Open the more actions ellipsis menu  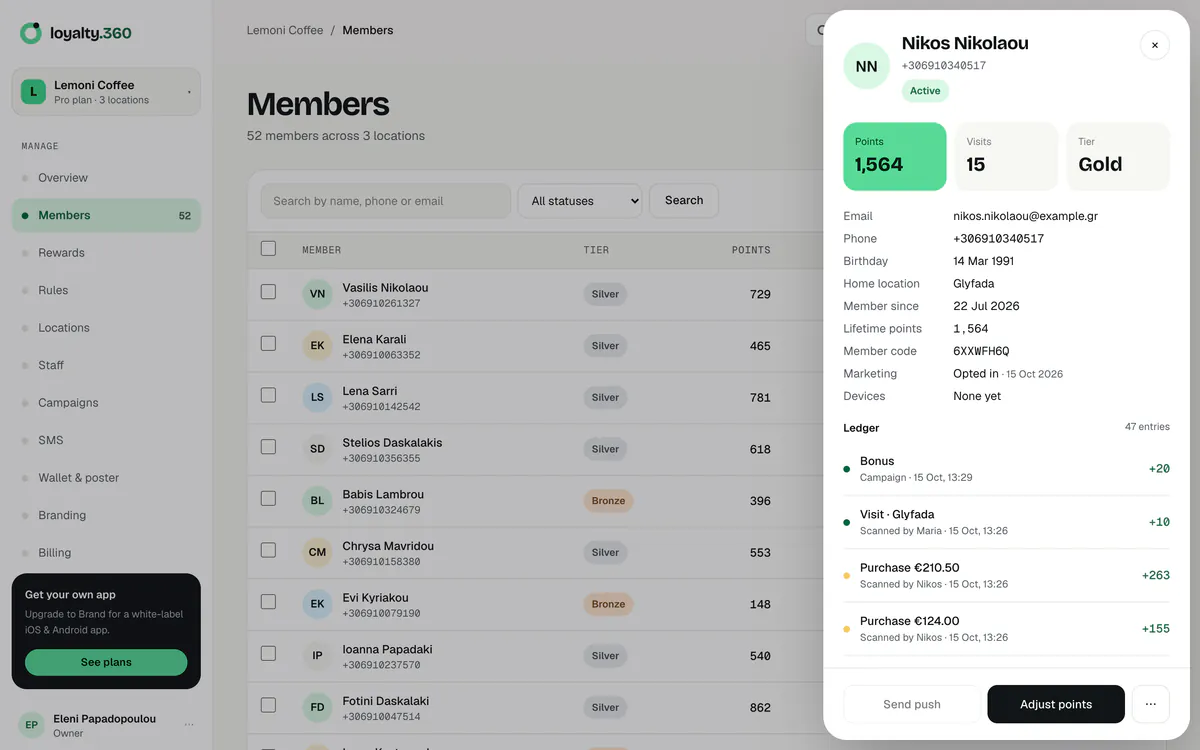pyautogui.click(x=1151, y=704)
